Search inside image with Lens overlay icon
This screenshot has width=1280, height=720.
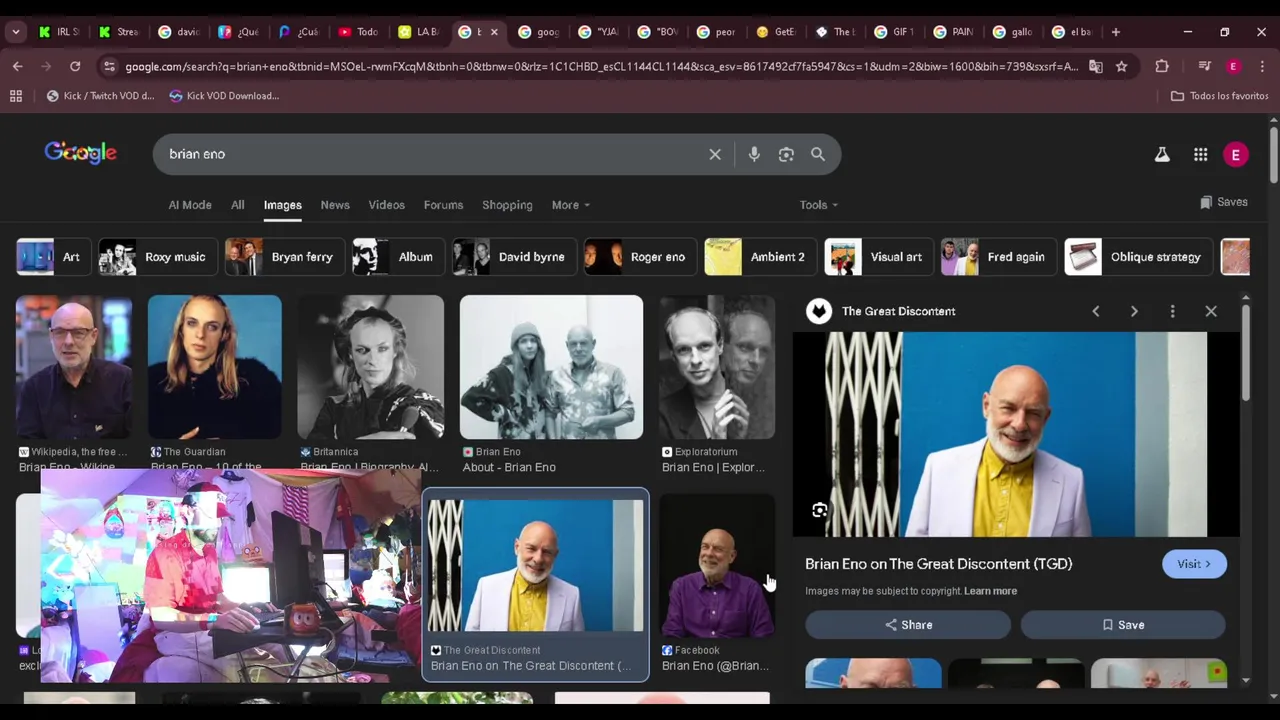819,511
